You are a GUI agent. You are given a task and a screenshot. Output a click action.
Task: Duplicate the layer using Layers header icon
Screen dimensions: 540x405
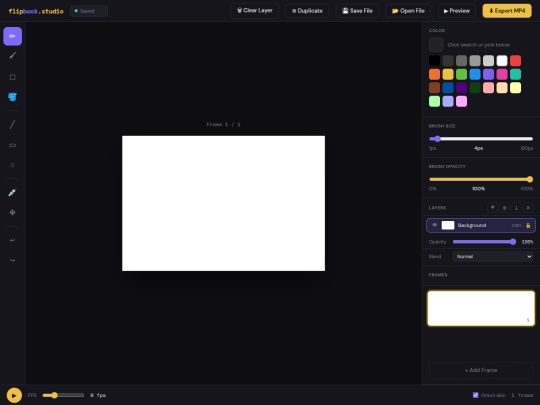coord(504,208)
